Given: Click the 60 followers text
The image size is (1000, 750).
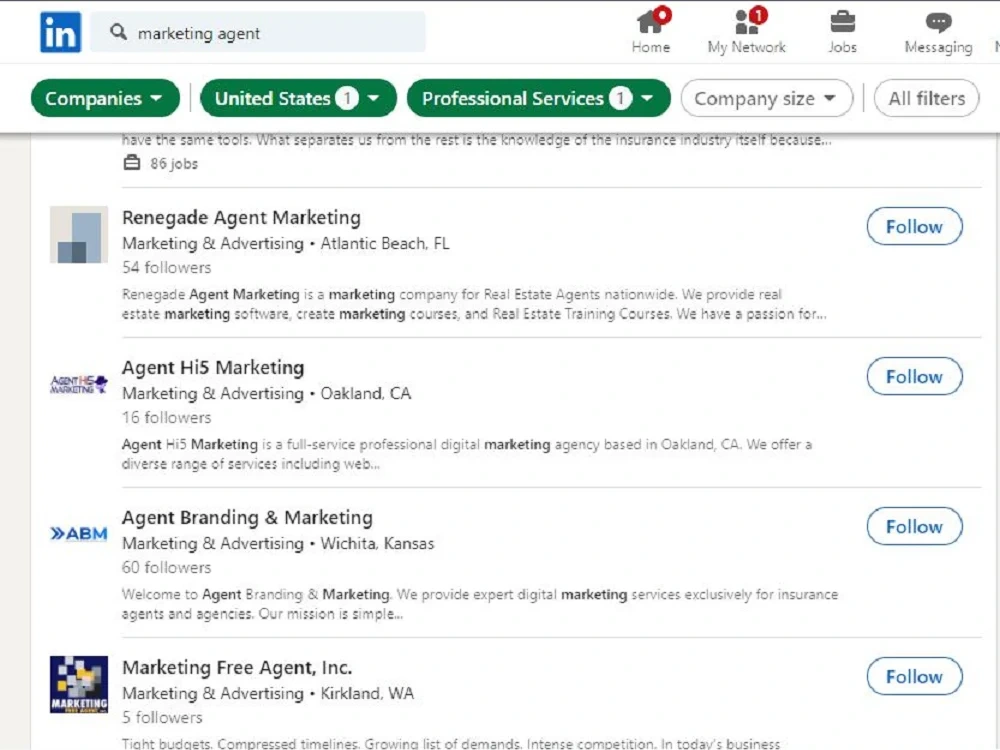Looking at the screenshot, I should 166,567.
